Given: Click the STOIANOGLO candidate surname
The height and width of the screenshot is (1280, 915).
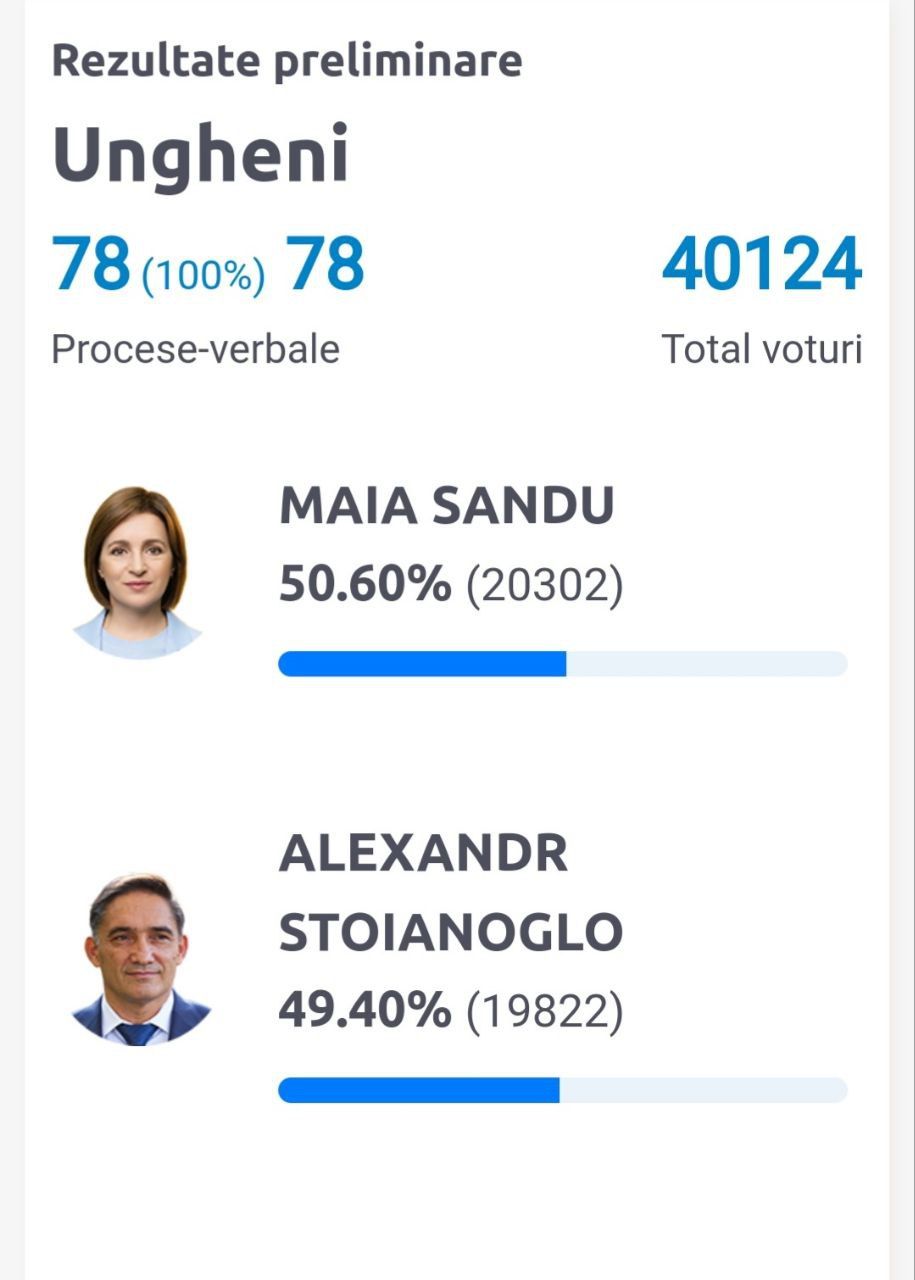Looking at the screenshot, I should [x=451, y=932].
